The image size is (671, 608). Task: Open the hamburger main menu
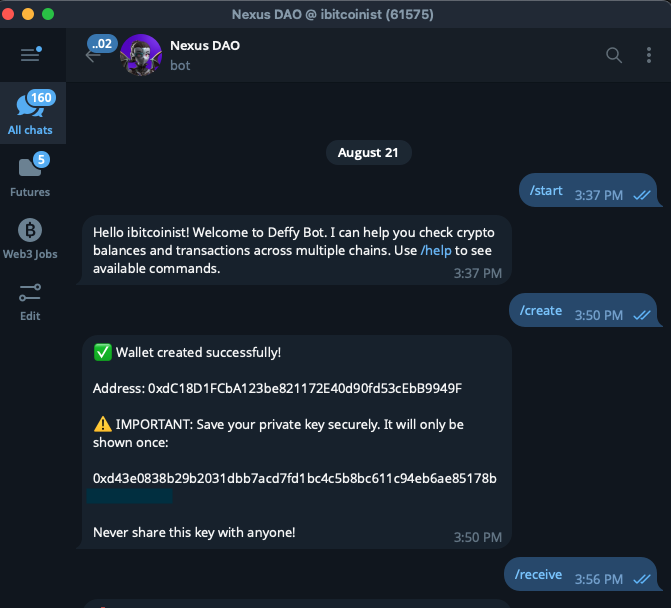pyautogui.click(x=29, y=55)
